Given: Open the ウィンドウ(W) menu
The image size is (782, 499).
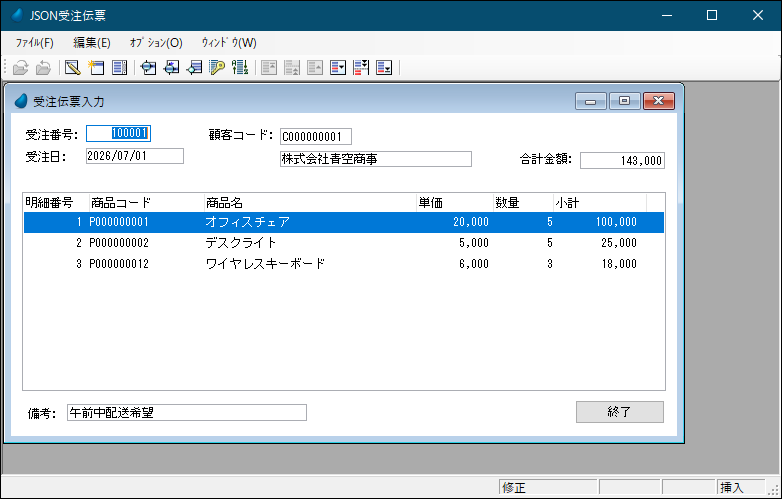Looking at the screenshot, I should pyautogui.click(x=229, y=43).
